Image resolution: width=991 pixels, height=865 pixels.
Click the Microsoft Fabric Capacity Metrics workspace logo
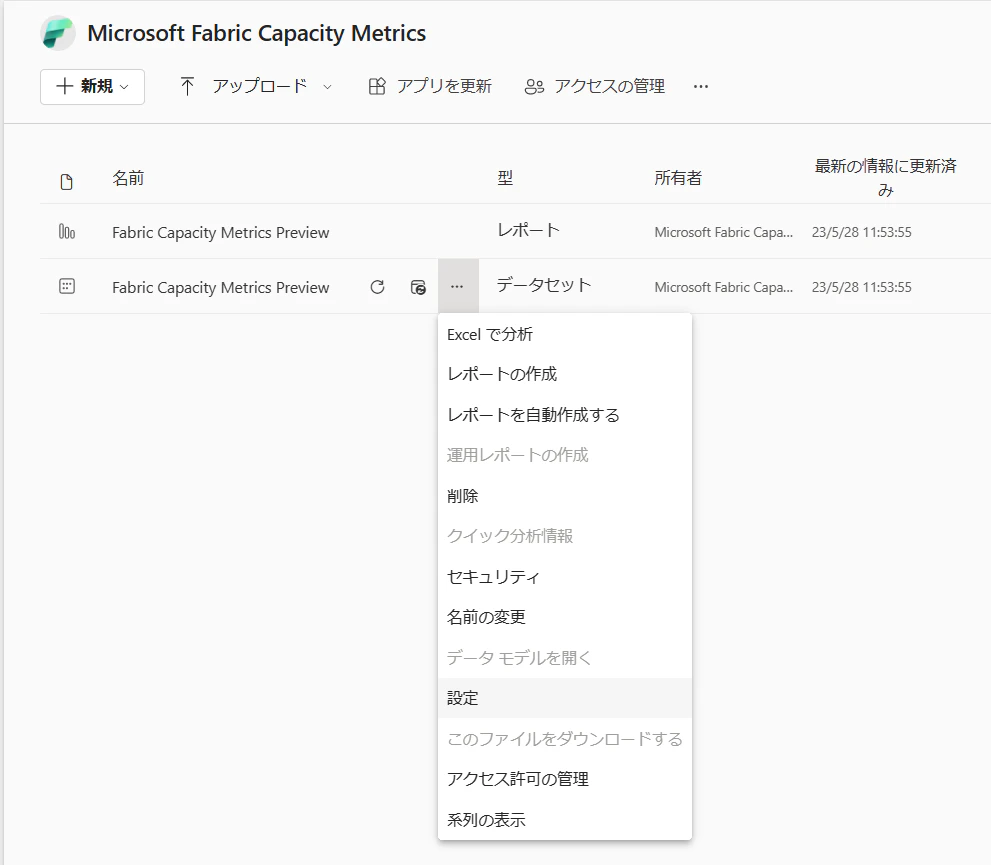coord(58,33)
